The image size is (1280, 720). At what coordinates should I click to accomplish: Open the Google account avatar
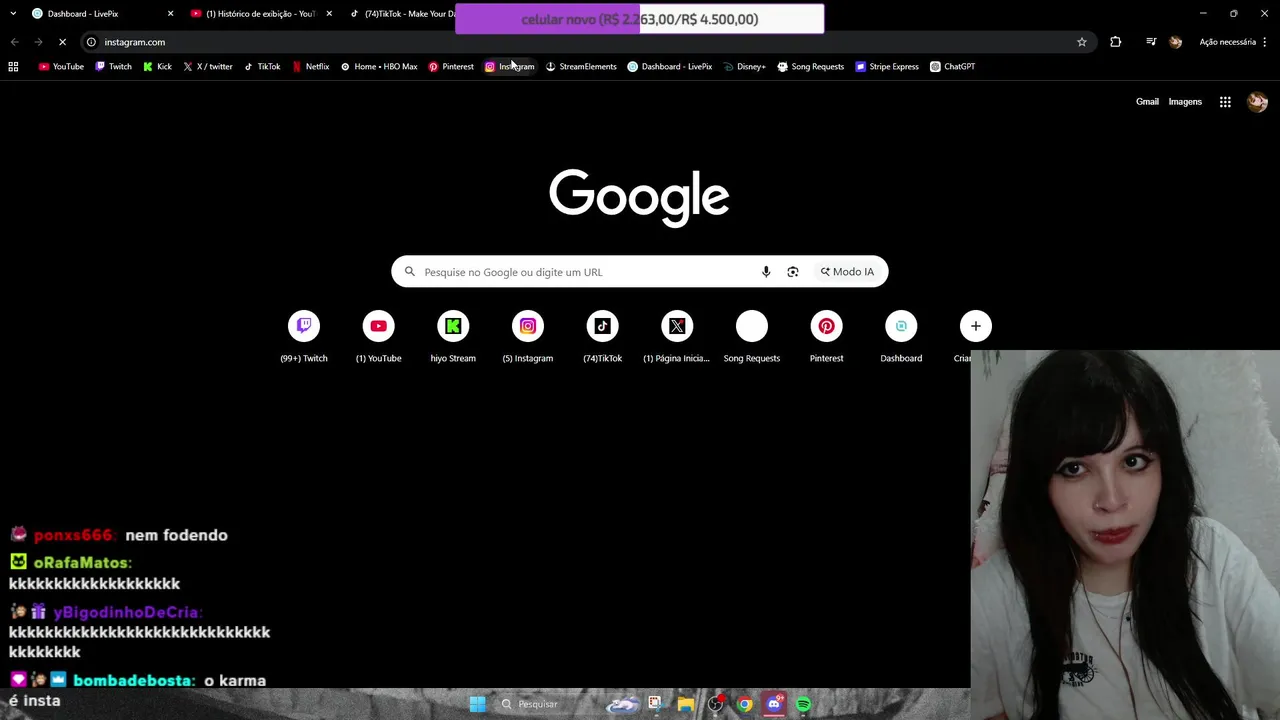1257,102
